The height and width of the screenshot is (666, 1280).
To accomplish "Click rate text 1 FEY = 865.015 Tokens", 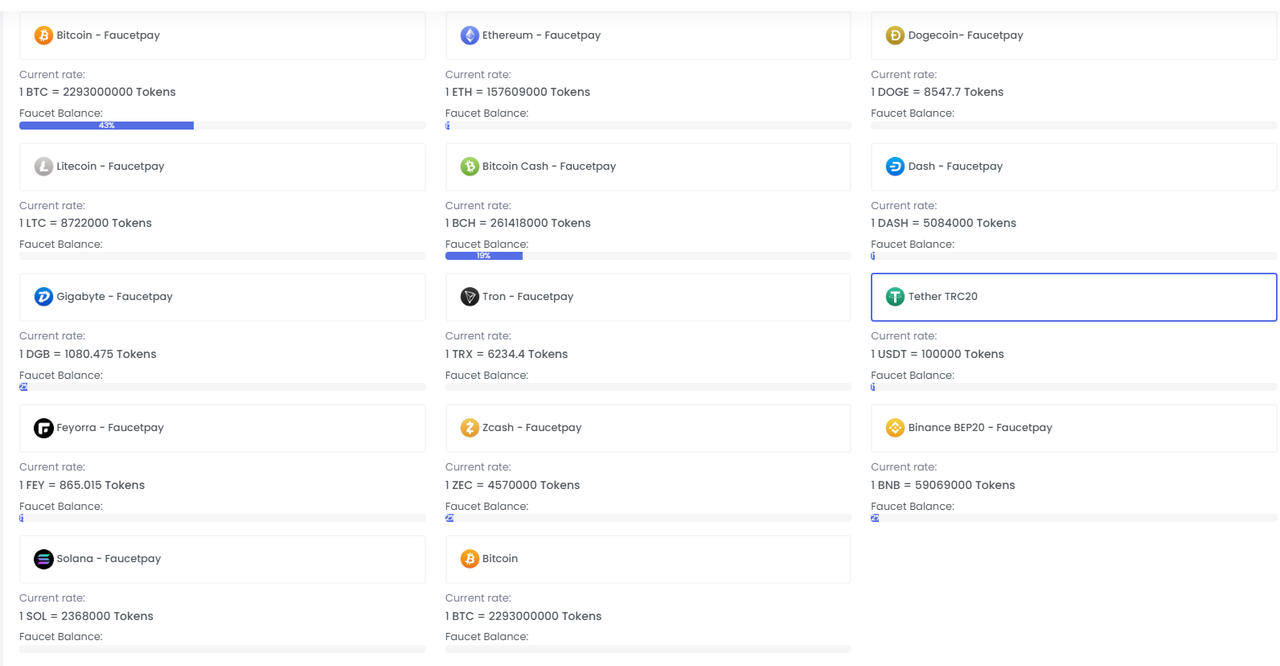I will click(82, 485).
